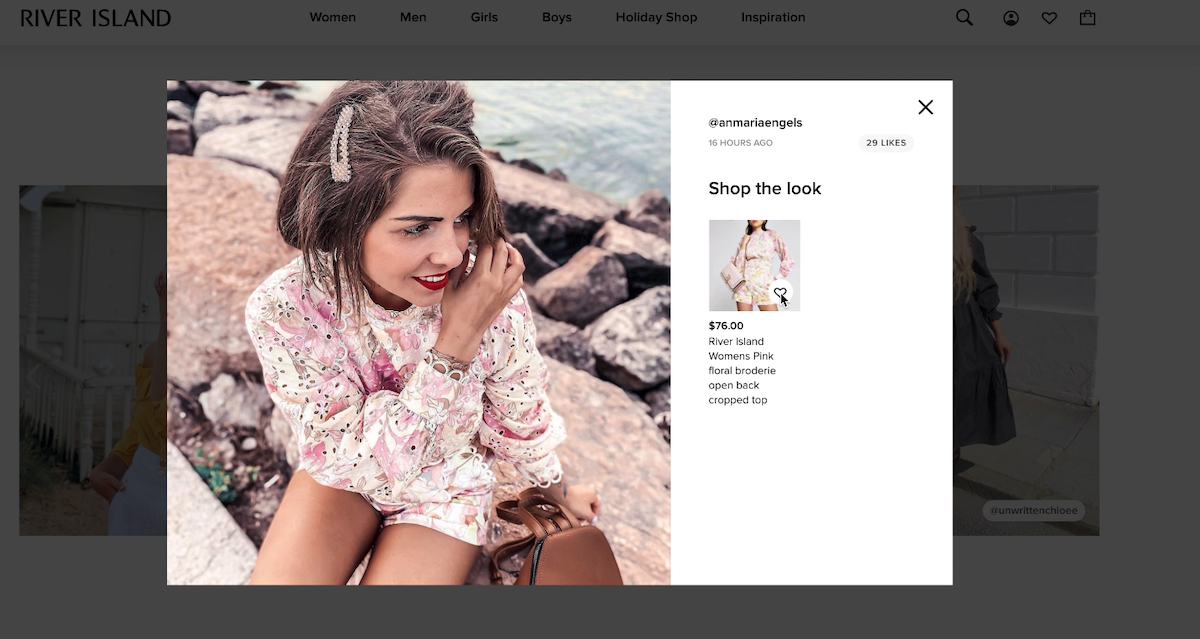The width and height of the screenshot is (1200, 639).
Task: Open the Pink floral broderie top link
Action: (x=741, y=371)
